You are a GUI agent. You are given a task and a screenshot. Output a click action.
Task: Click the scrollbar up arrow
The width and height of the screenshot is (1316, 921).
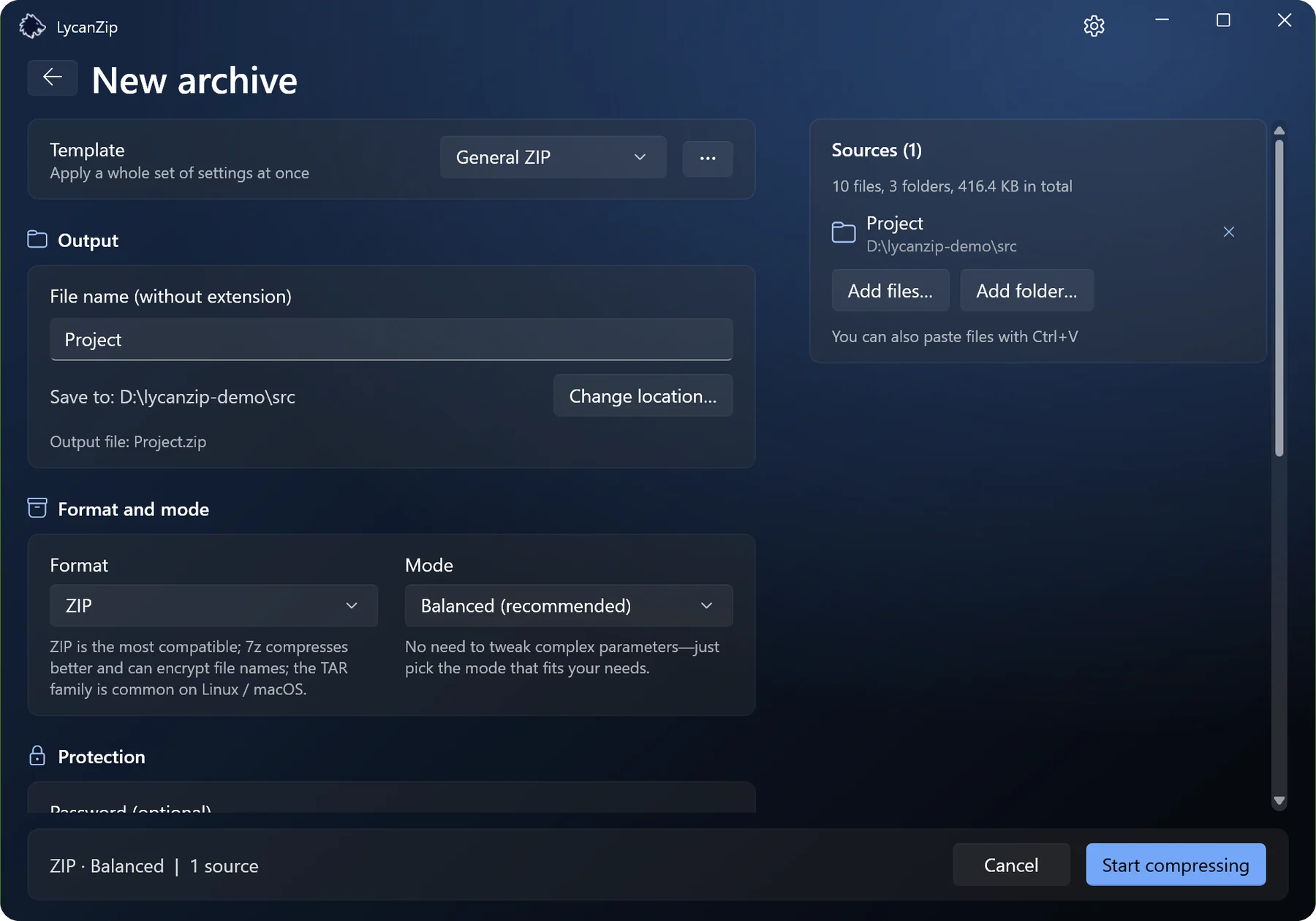(x=1279, y=131)
